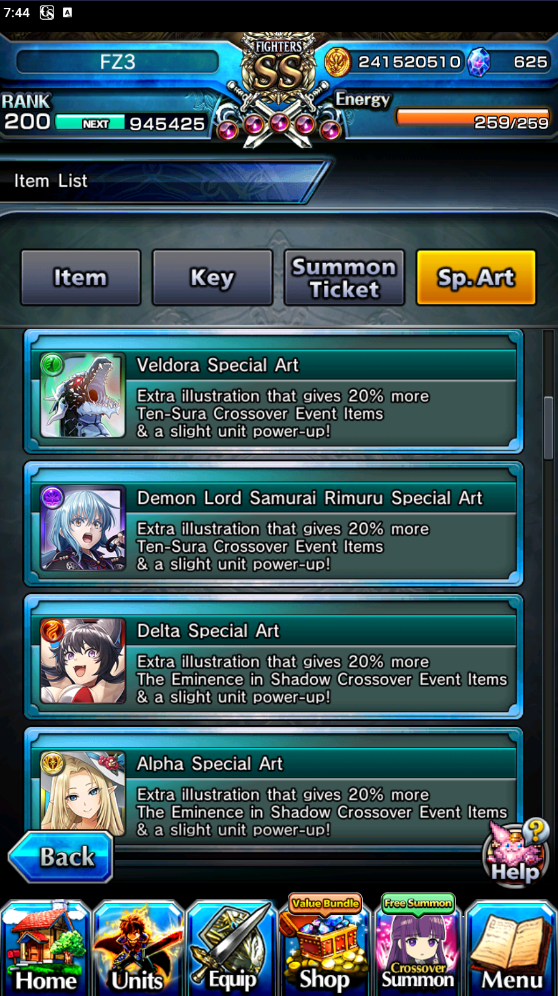Screen dimensions: 558x996
Task: Select the Sp.Art tab
Action: [x=476, y=278]
